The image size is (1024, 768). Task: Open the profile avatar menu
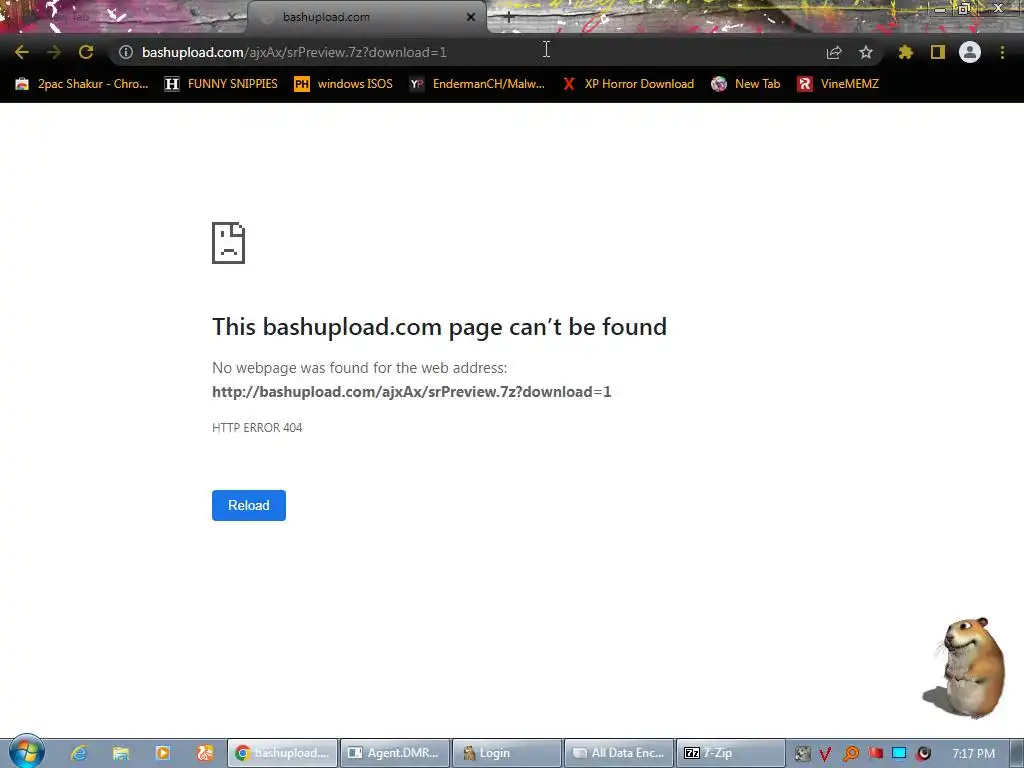[970, 52]
